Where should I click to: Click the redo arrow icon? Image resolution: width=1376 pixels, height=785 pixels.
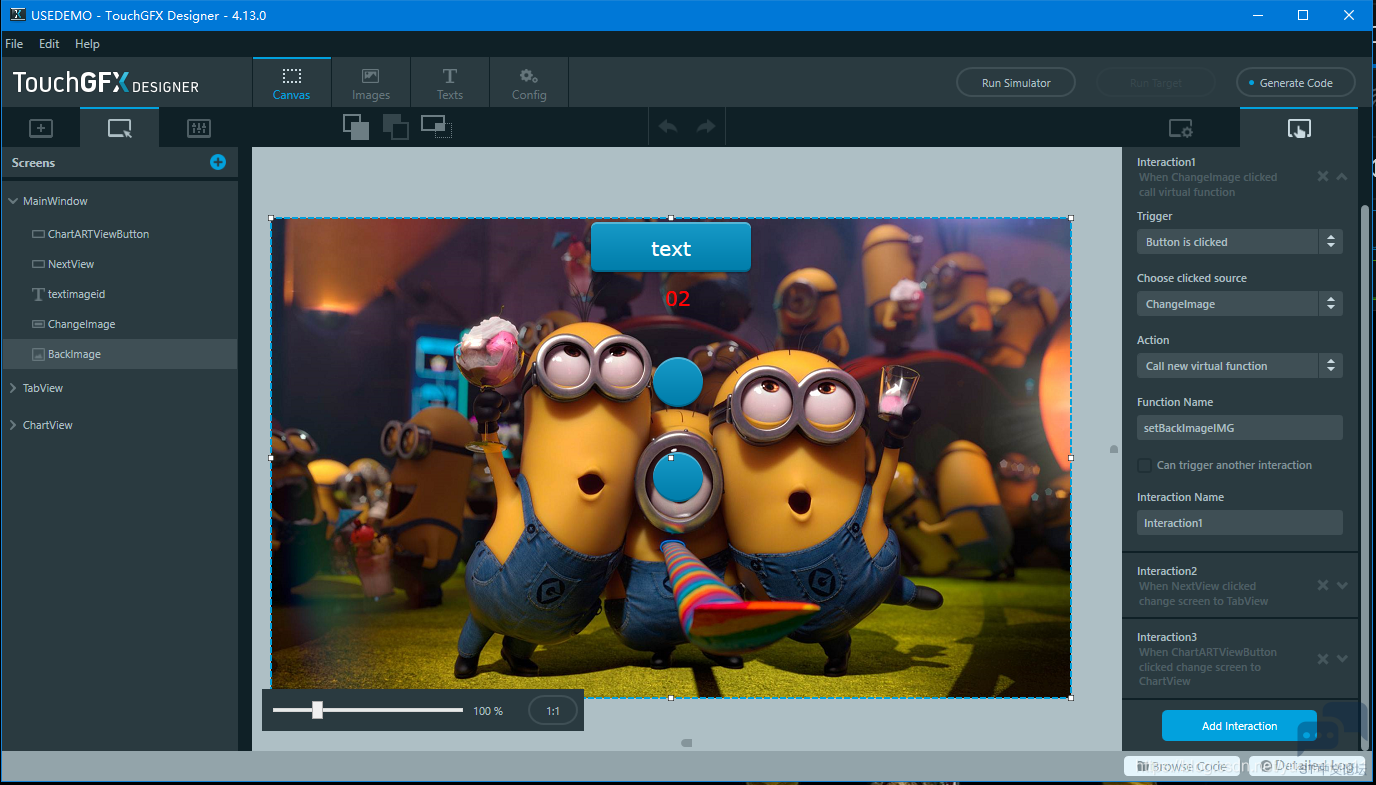706,127
